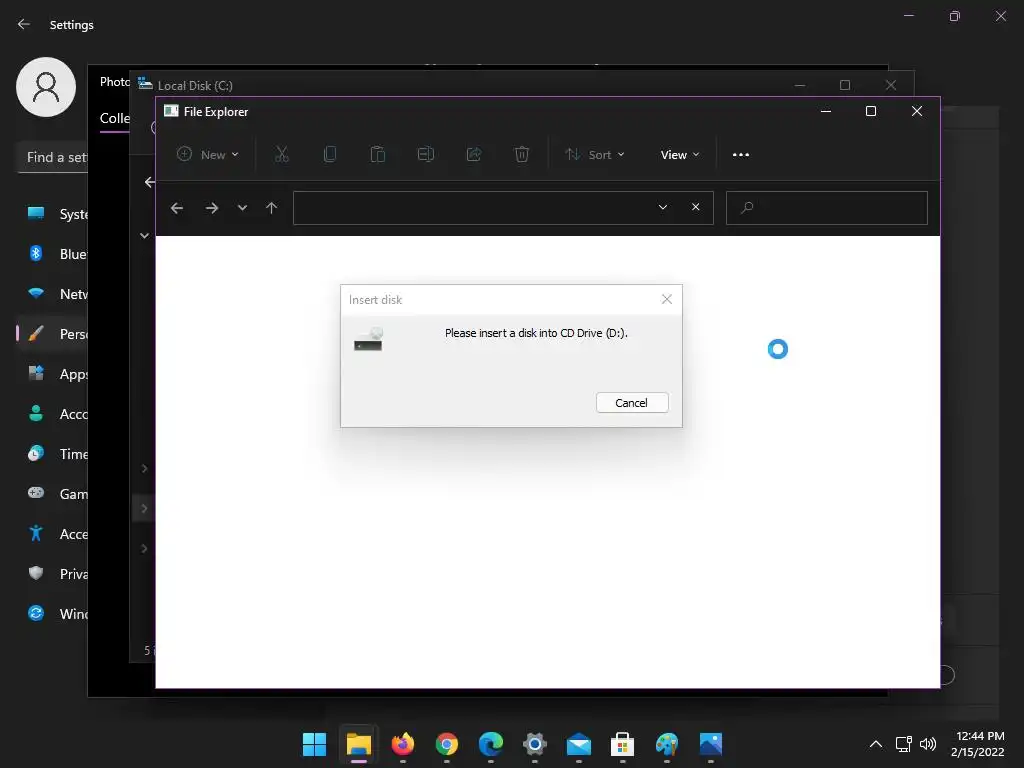Select the Collection tab in Photos window
The width and height of the screenshot is (1024, 768).
115,119
